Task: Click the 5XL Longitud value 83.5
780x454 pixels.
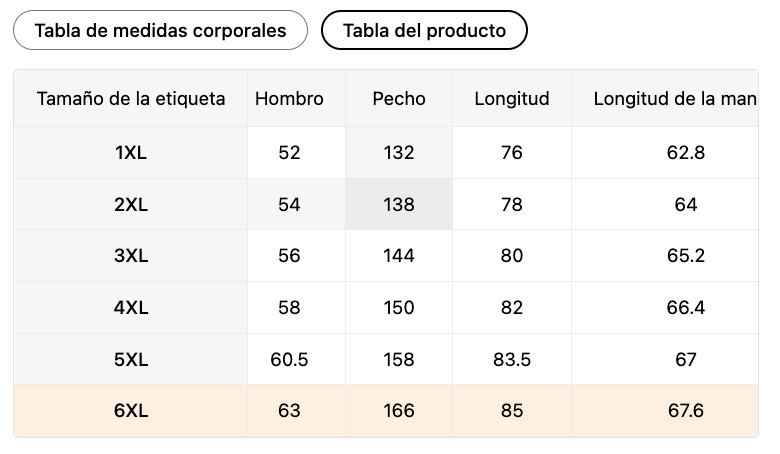Action: click(x=512, y=359)
